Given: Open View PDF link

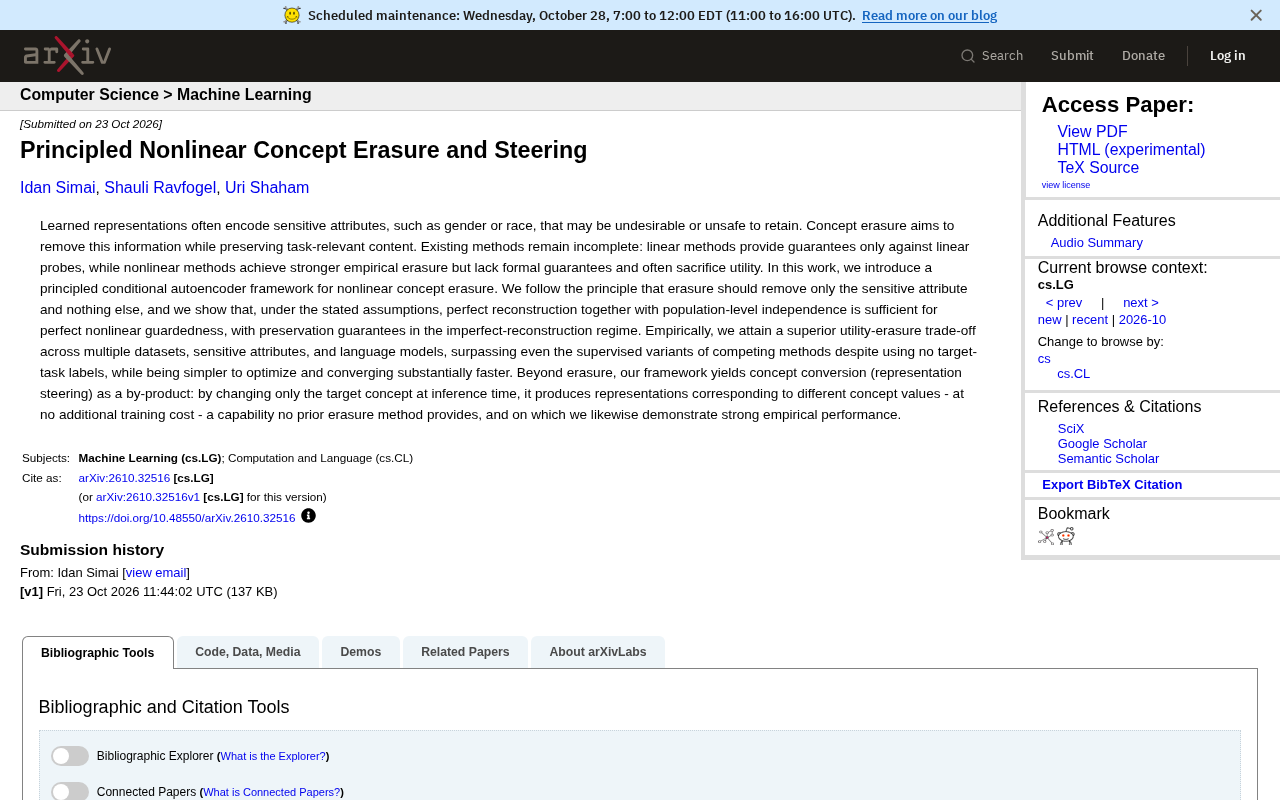Looking at the screenshot, I should click(x=1092, y=132).
